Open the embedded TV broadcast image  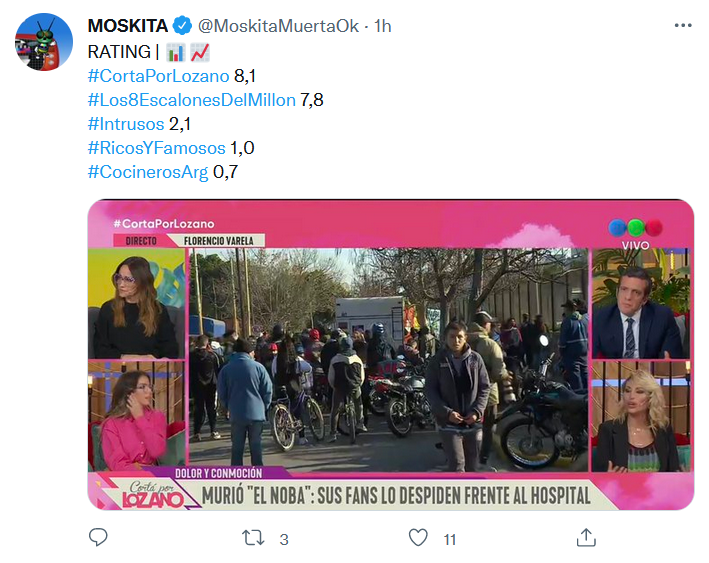pyautogui.click(x=391, y=355)
